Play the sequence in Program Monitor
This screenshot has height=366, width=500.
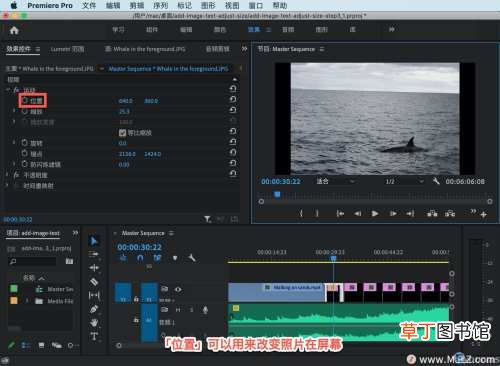click(375, 213)
